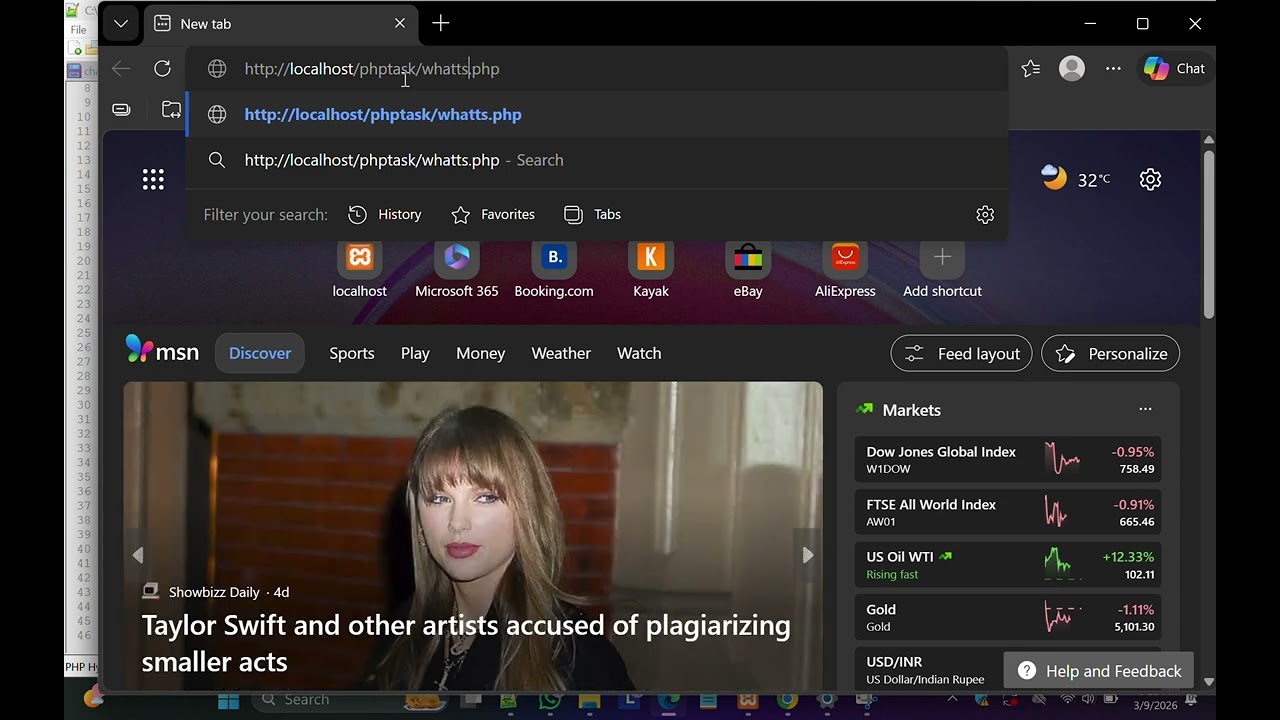1280x720 pixels.
Task: Filter search by History
Action: click(x=385, y=214)
